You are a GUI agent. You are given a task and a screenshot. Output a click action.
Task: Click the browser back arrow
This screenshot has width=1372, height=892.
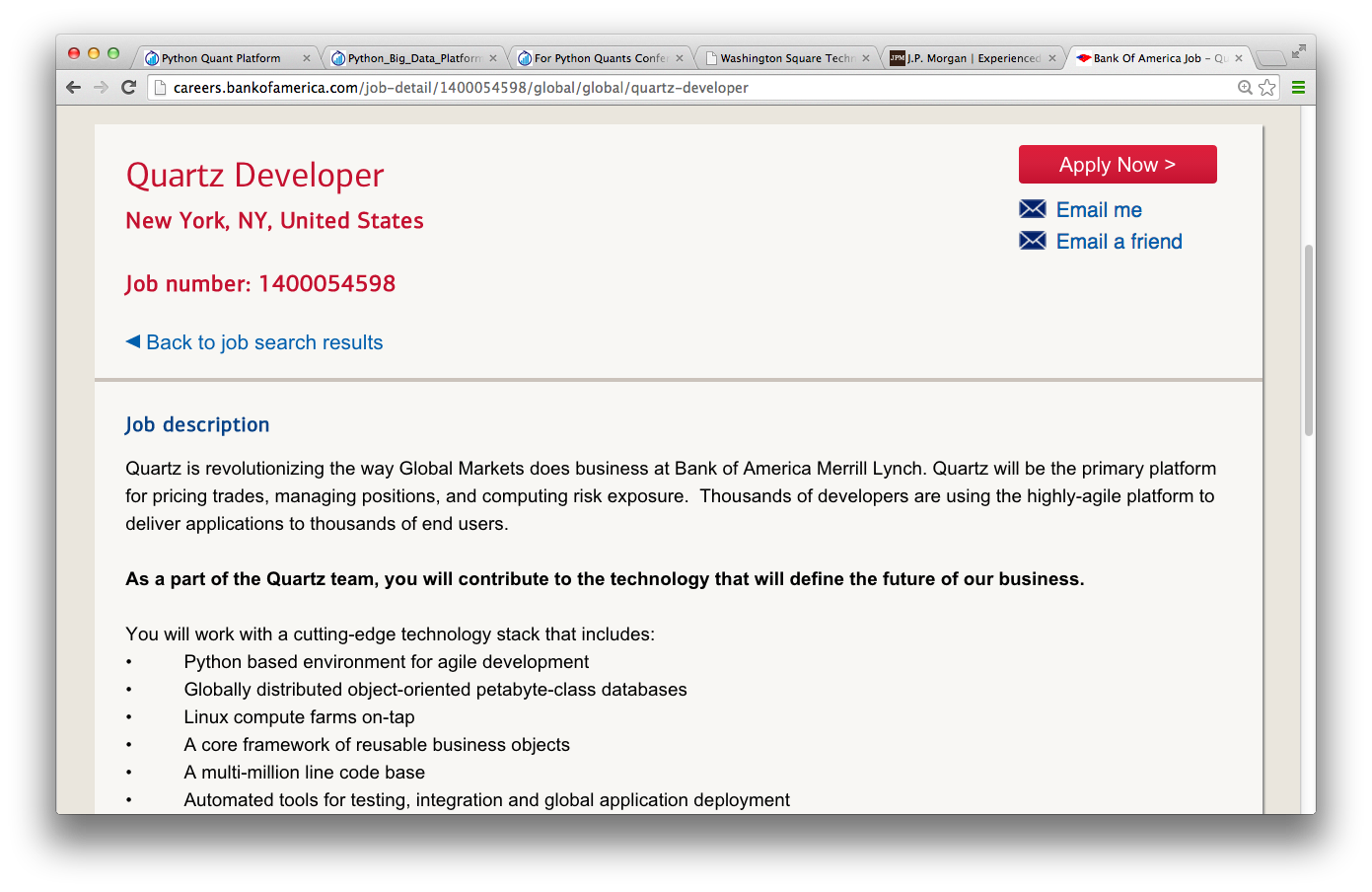click(73, 87)
